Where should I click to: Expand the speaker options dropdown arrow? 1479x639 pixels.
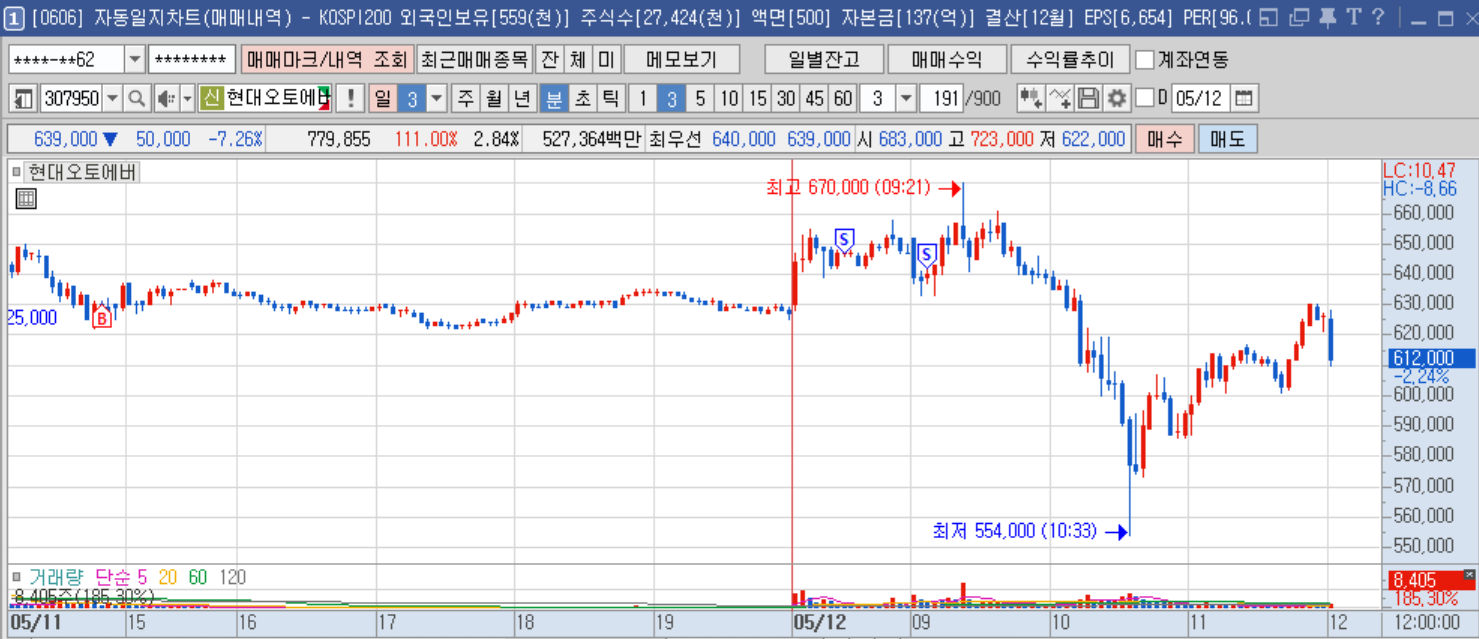(188, 98)
